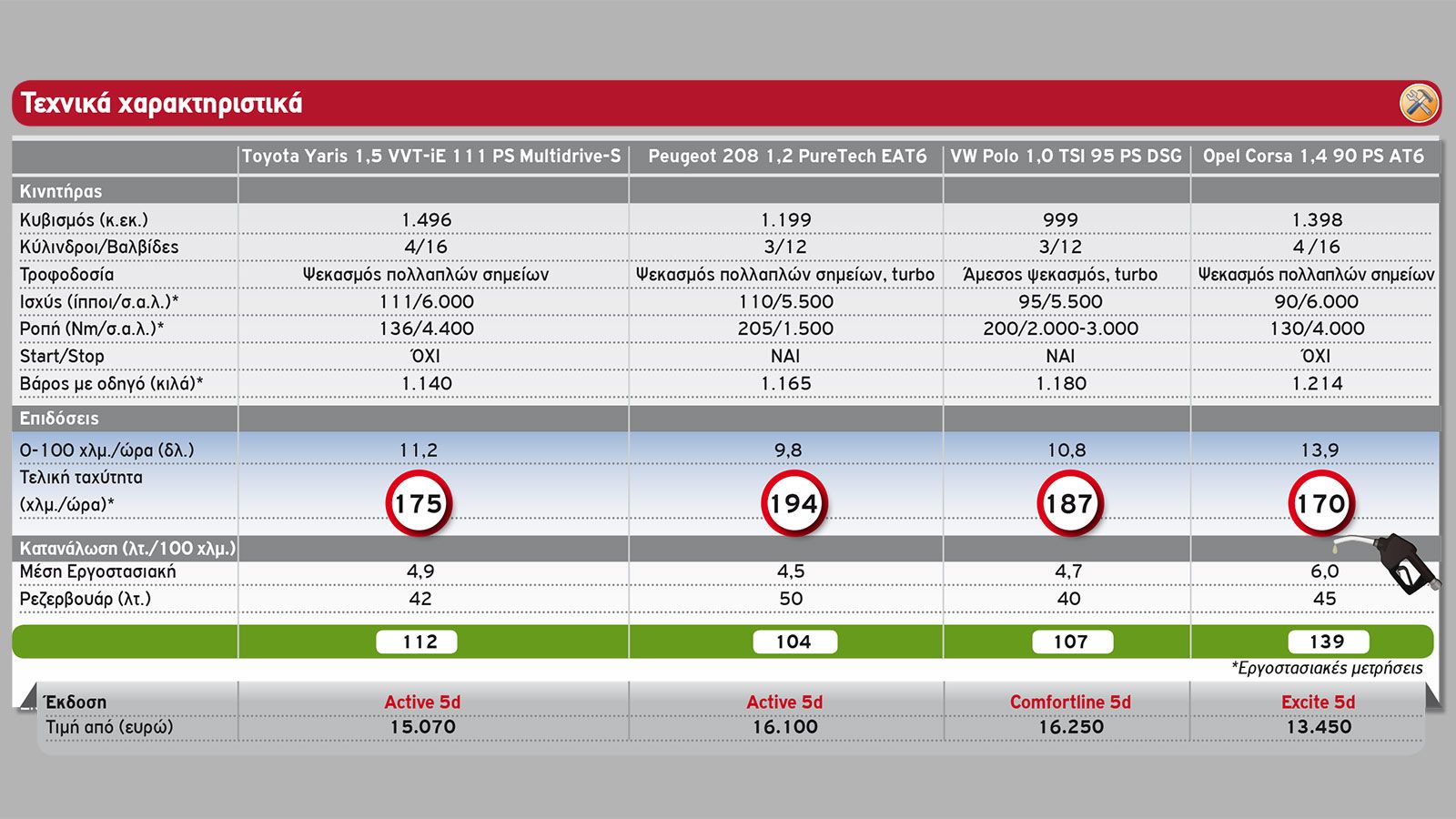1456x819 pixels.
Task: Click the 16.100 price value
Action: point(785,727)
